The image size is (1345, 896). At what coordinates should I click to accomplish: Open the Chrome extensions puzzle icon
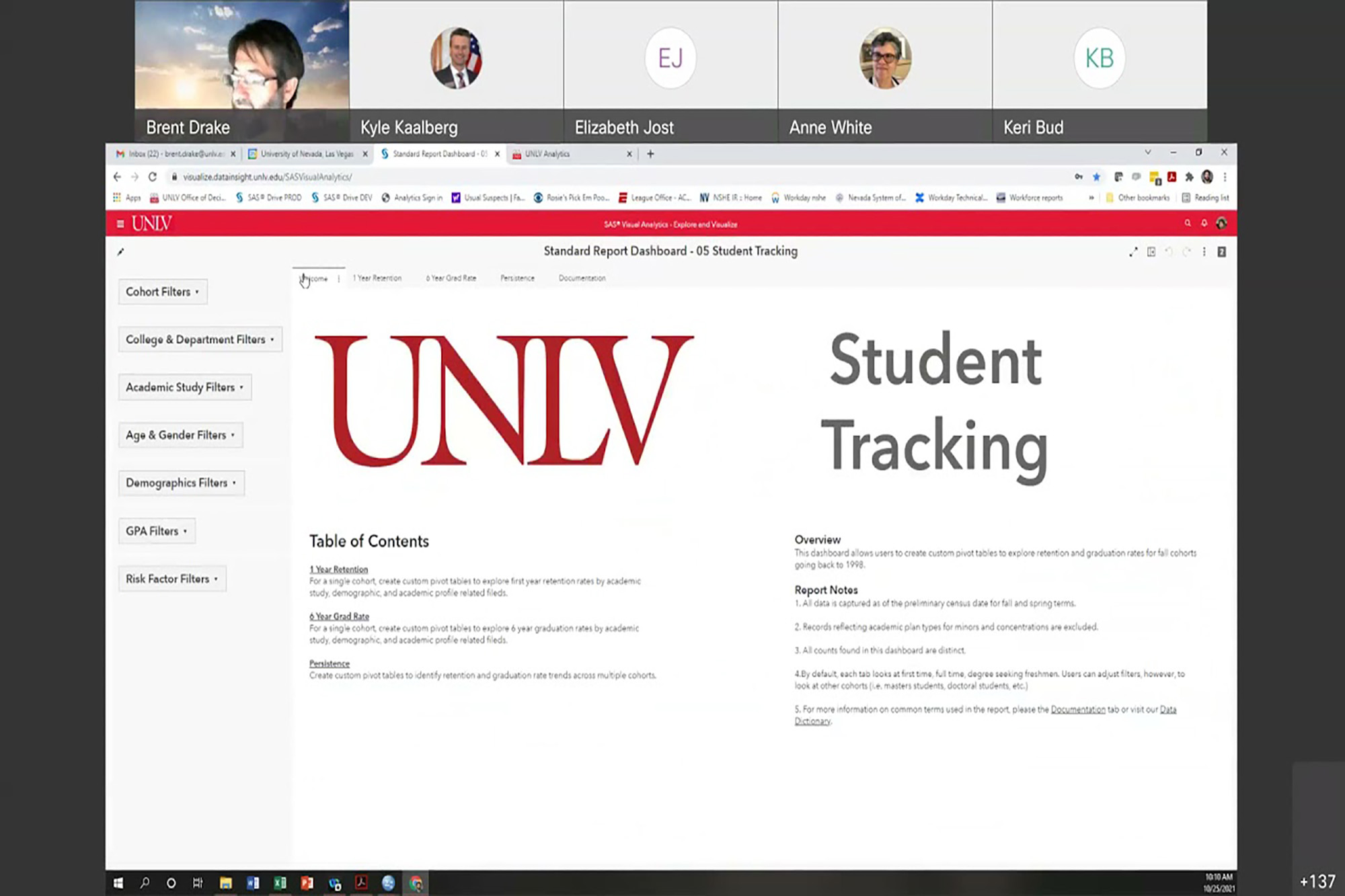[1189, 177]
